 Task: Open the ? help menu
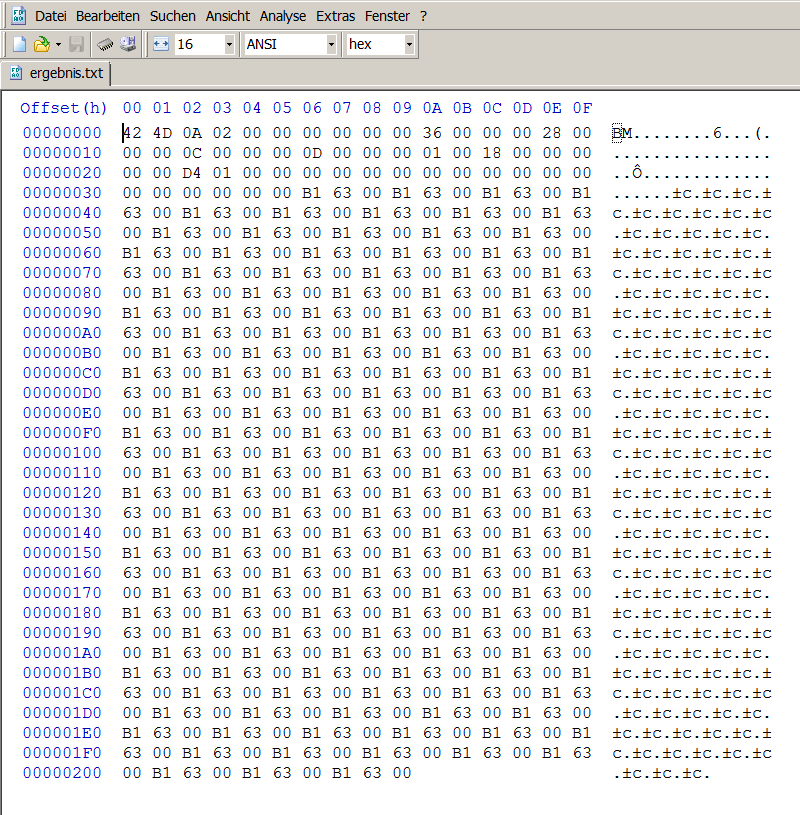423,16
